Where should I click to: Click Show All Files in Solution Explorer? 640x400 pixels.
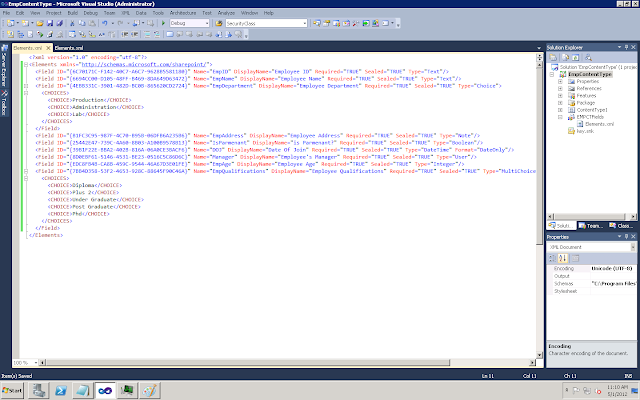click(x=565, y=58)
